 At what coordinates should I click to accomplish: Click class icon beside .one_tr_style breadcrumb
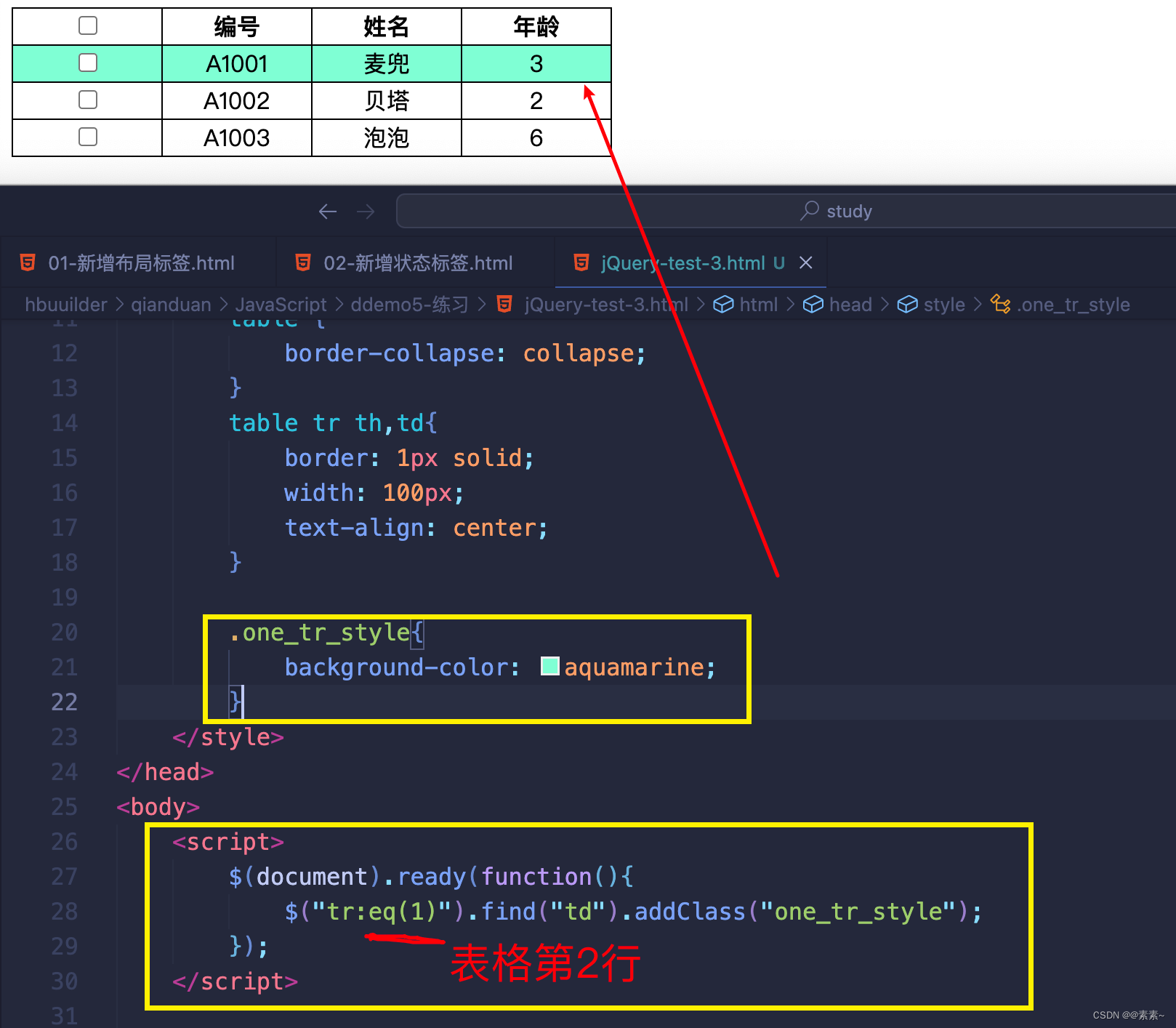pyautogui.click(x=1001, y=304)
